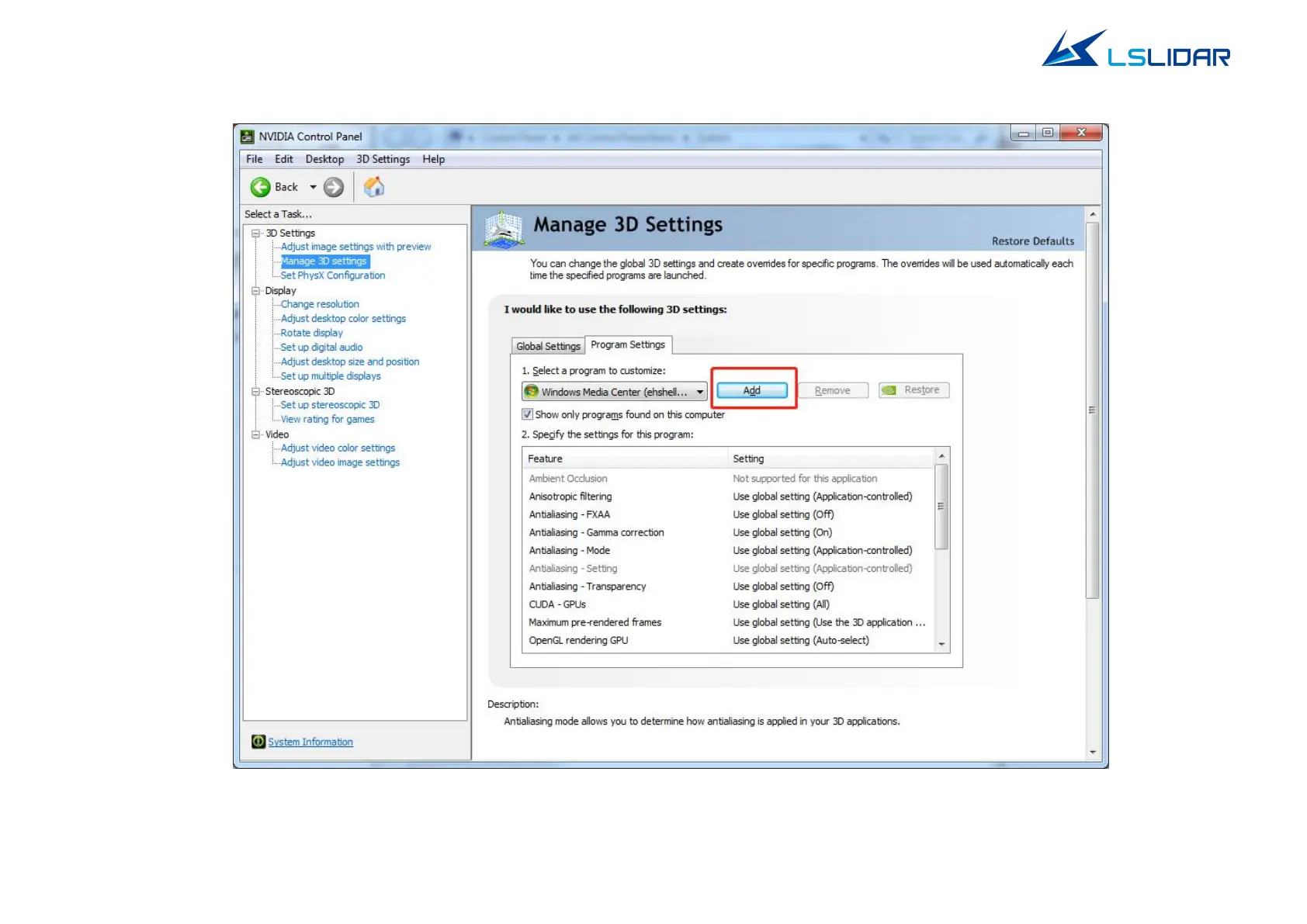Open the System Information link

310,742
